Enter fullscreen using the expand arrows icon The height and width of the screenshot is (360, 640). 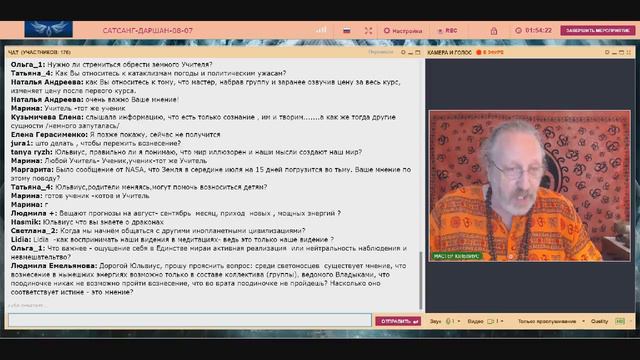tap(369, 31)
